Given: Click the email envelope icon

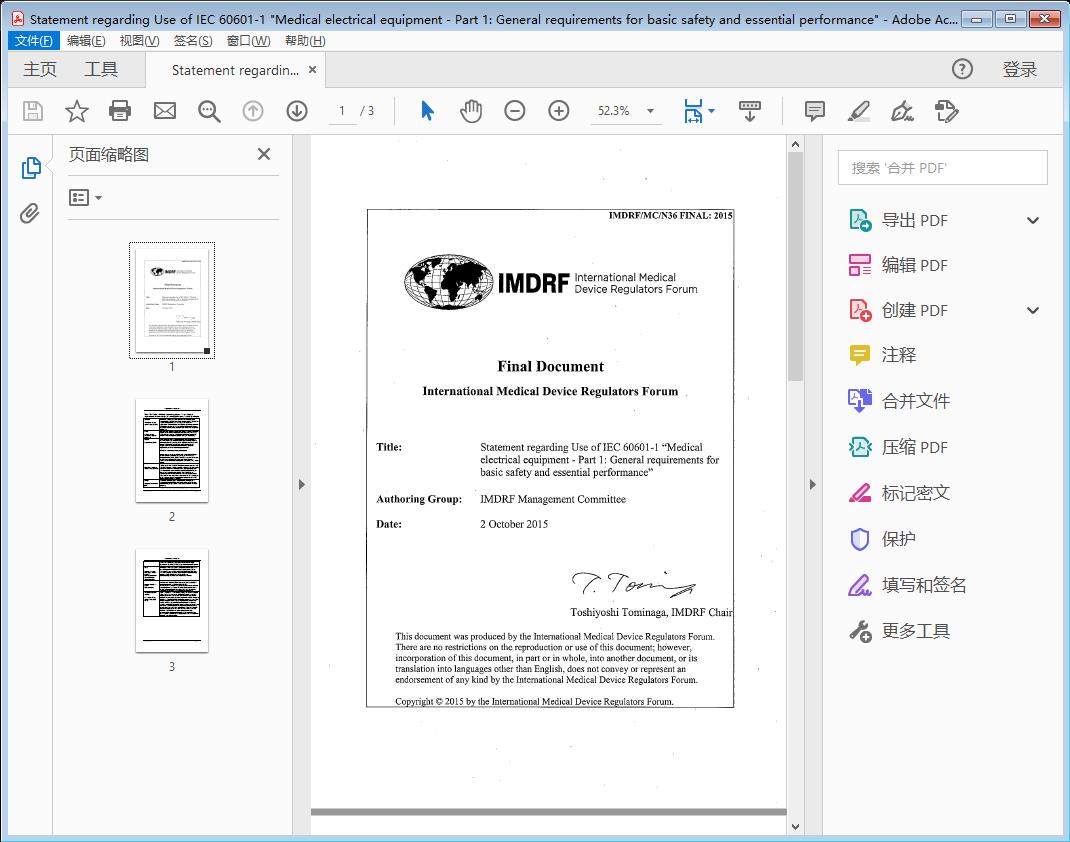Looking at the screenshot, I should (x=164, y=111).
